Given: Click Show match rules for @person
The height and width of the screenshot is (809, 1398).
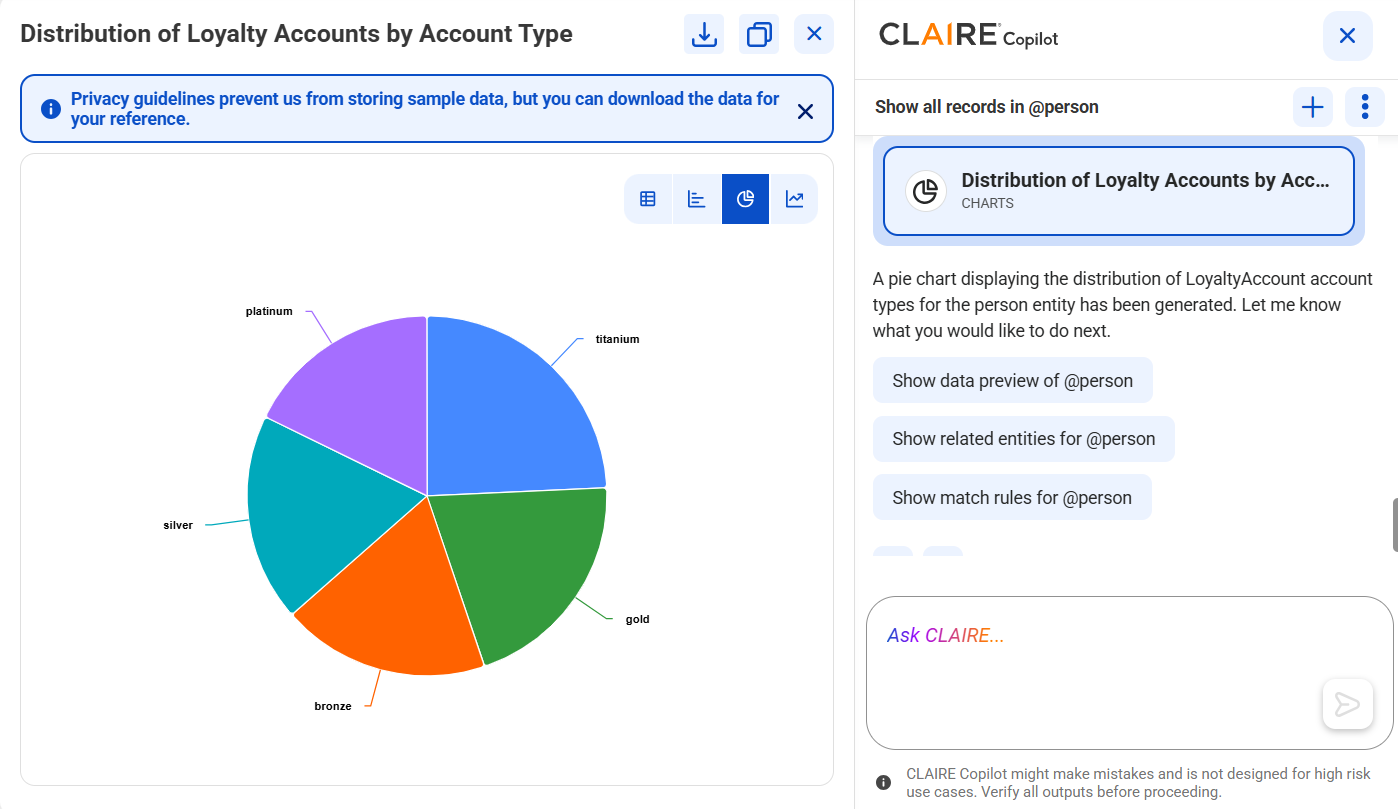Looking at the screenshot, I should coord(1012,497).
